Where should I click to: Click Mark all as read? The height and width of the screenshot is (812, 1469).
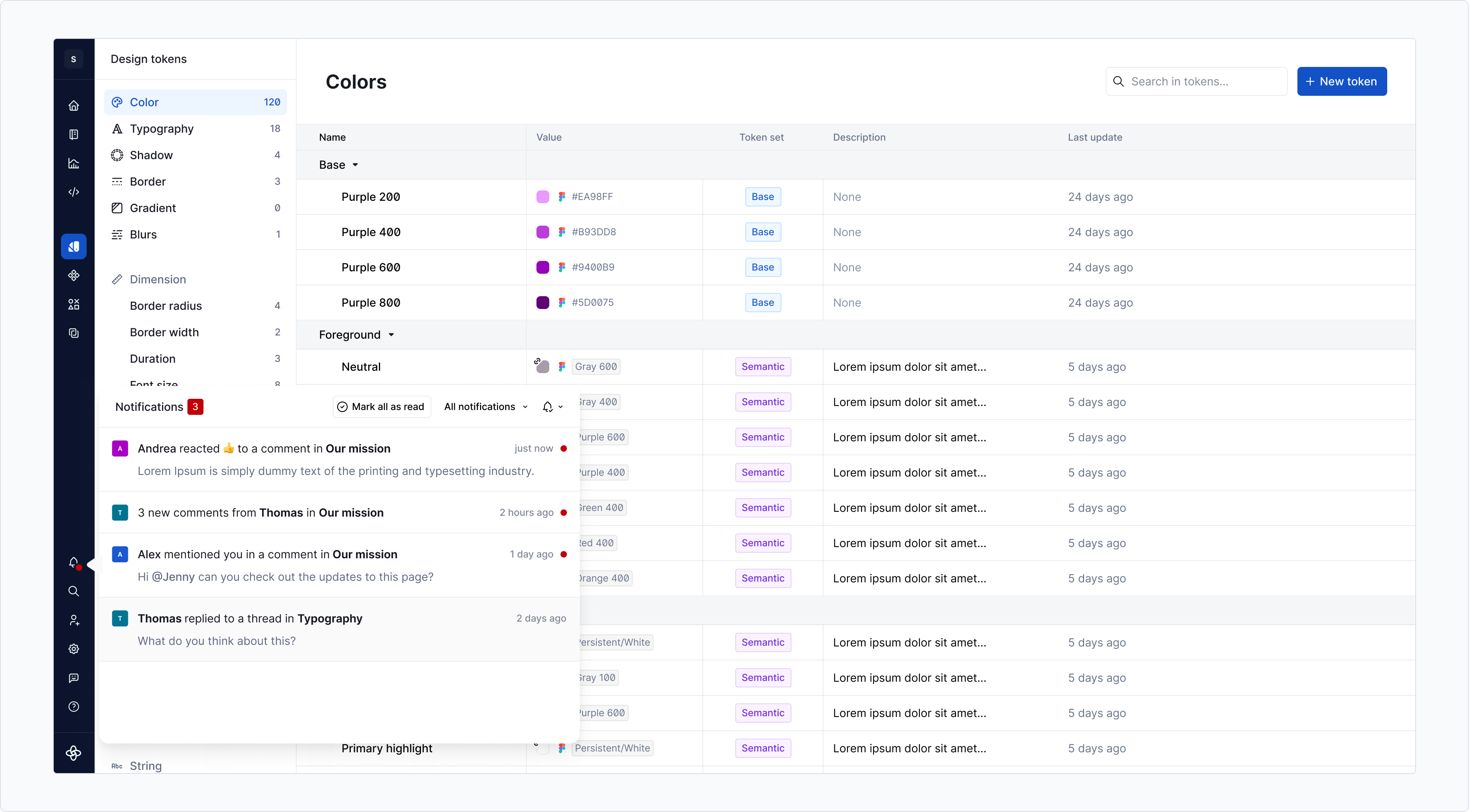point(381,406)
